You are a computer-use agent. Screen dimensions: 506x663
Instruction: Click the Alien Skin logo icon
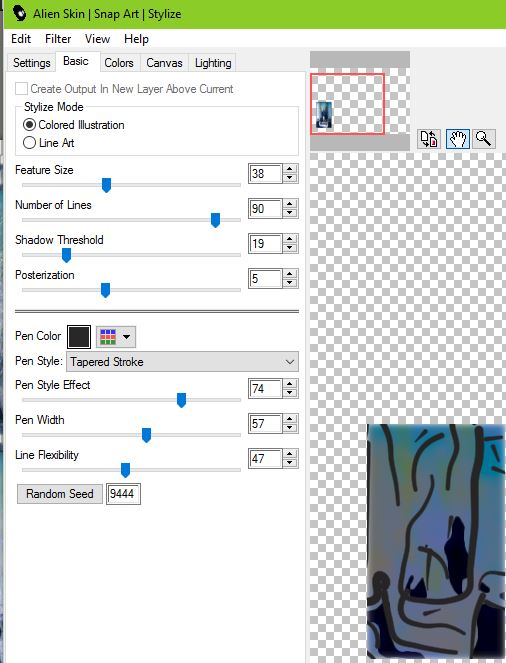pos(19,14)
